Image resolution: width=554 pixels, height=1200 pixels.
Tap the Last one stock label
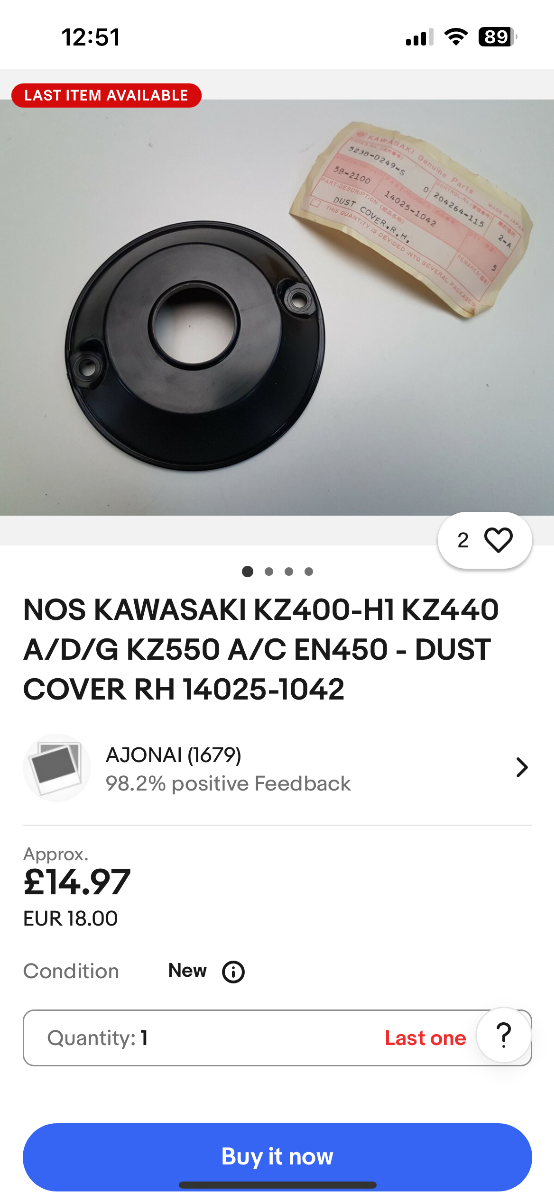pyautogui.click(x=425, y=1038)
